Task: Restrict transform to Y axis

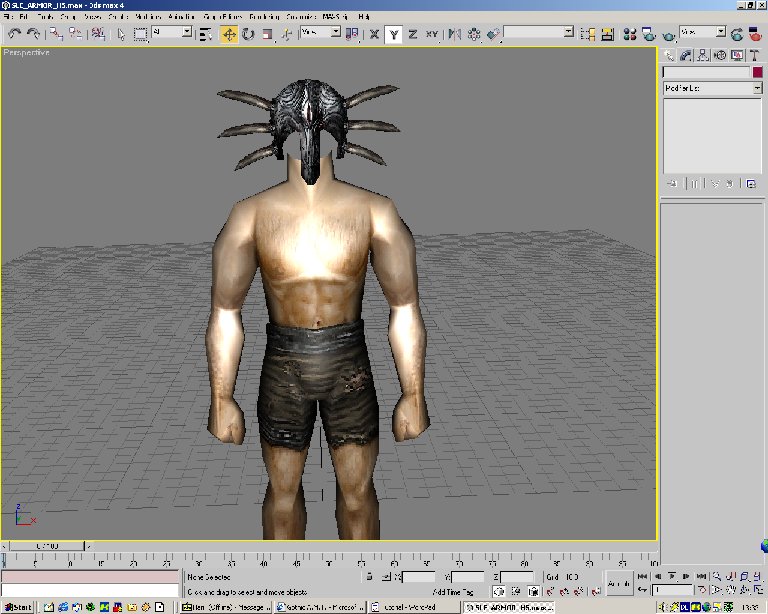Action: pyautogui.click(x=393, y=34)
